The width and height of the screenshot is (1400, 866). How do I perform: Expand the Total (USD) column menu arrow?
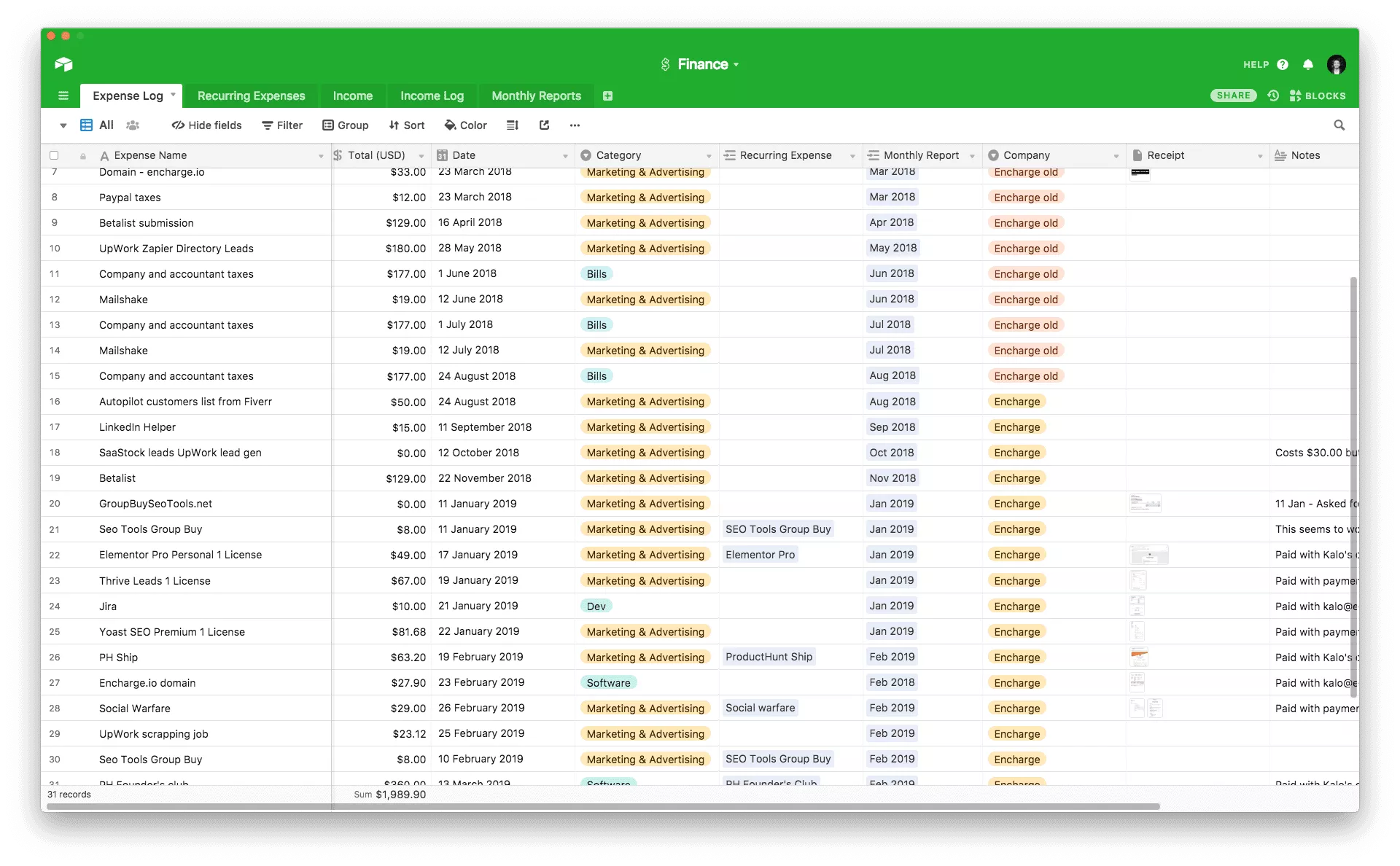click(x=421, y=156)
